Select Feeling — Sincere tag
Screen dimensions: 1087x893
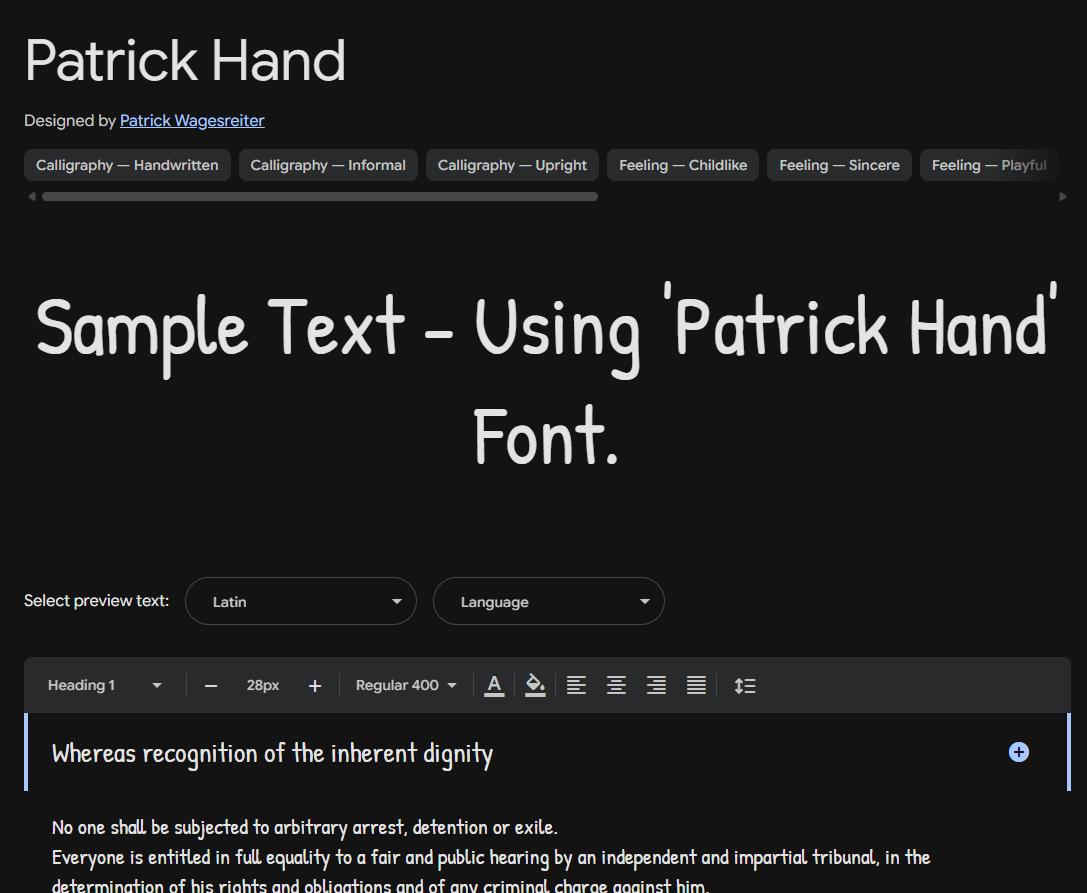(839, 165)
